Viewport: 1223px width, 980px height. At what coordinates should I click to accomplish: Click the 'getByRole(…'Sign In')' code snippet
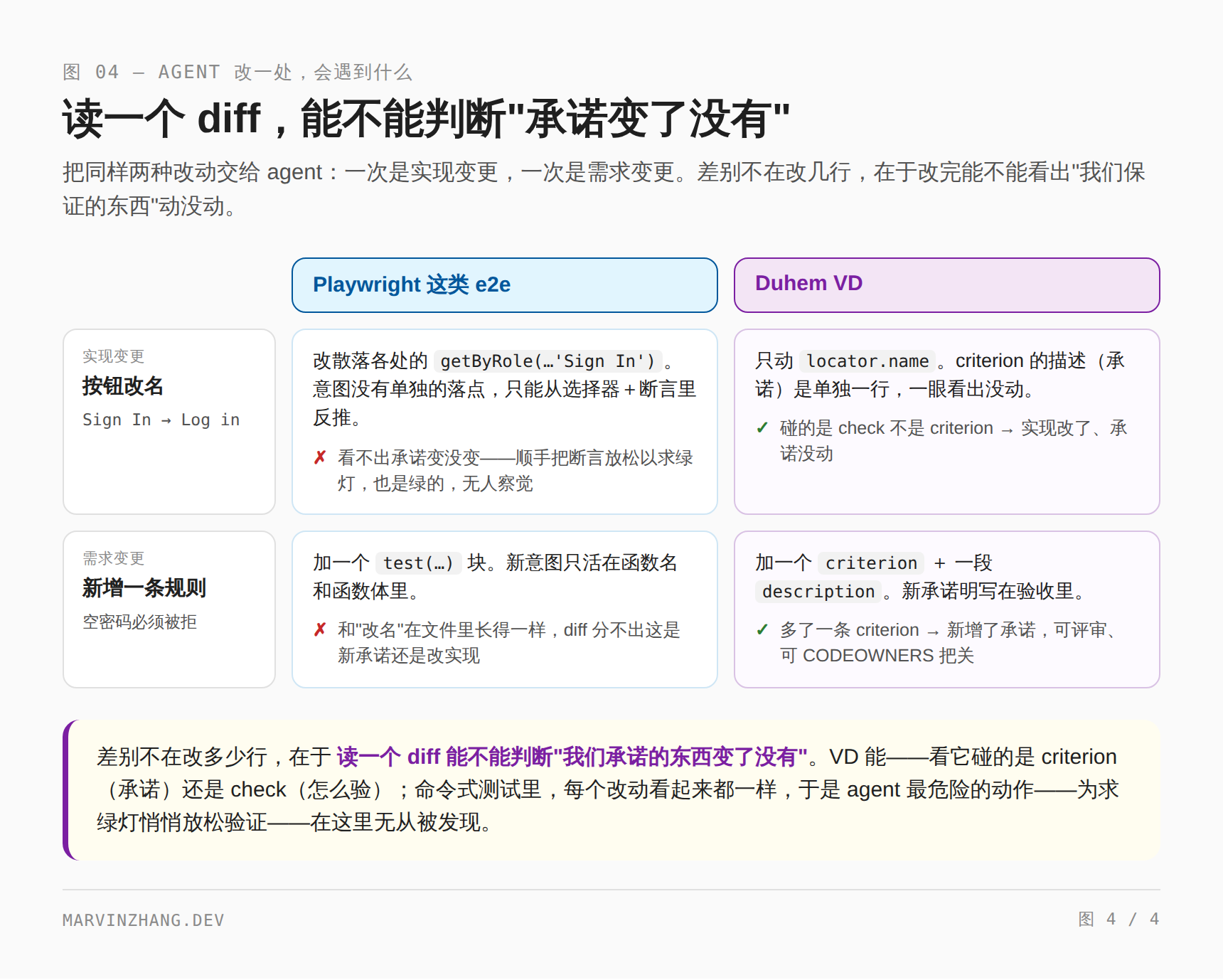click(x=548, y=361)
